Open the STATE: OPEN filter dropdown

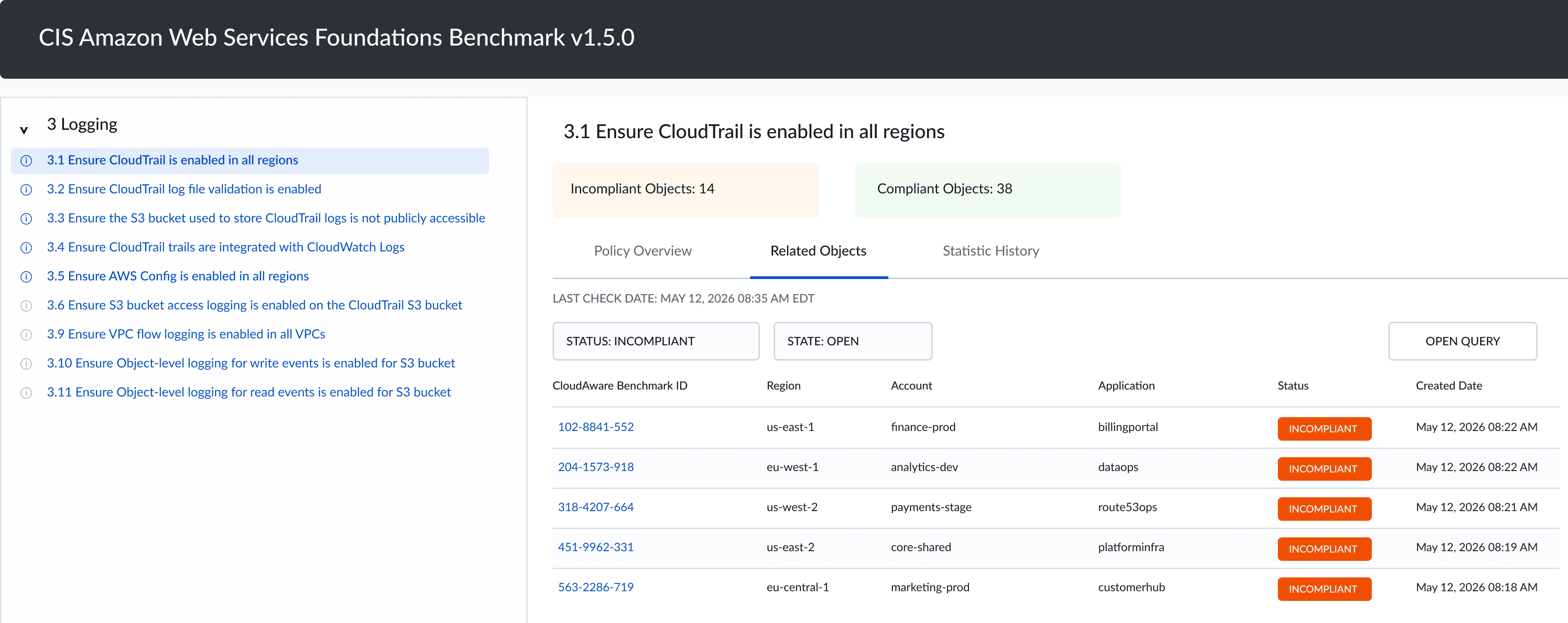pos(852,341)
